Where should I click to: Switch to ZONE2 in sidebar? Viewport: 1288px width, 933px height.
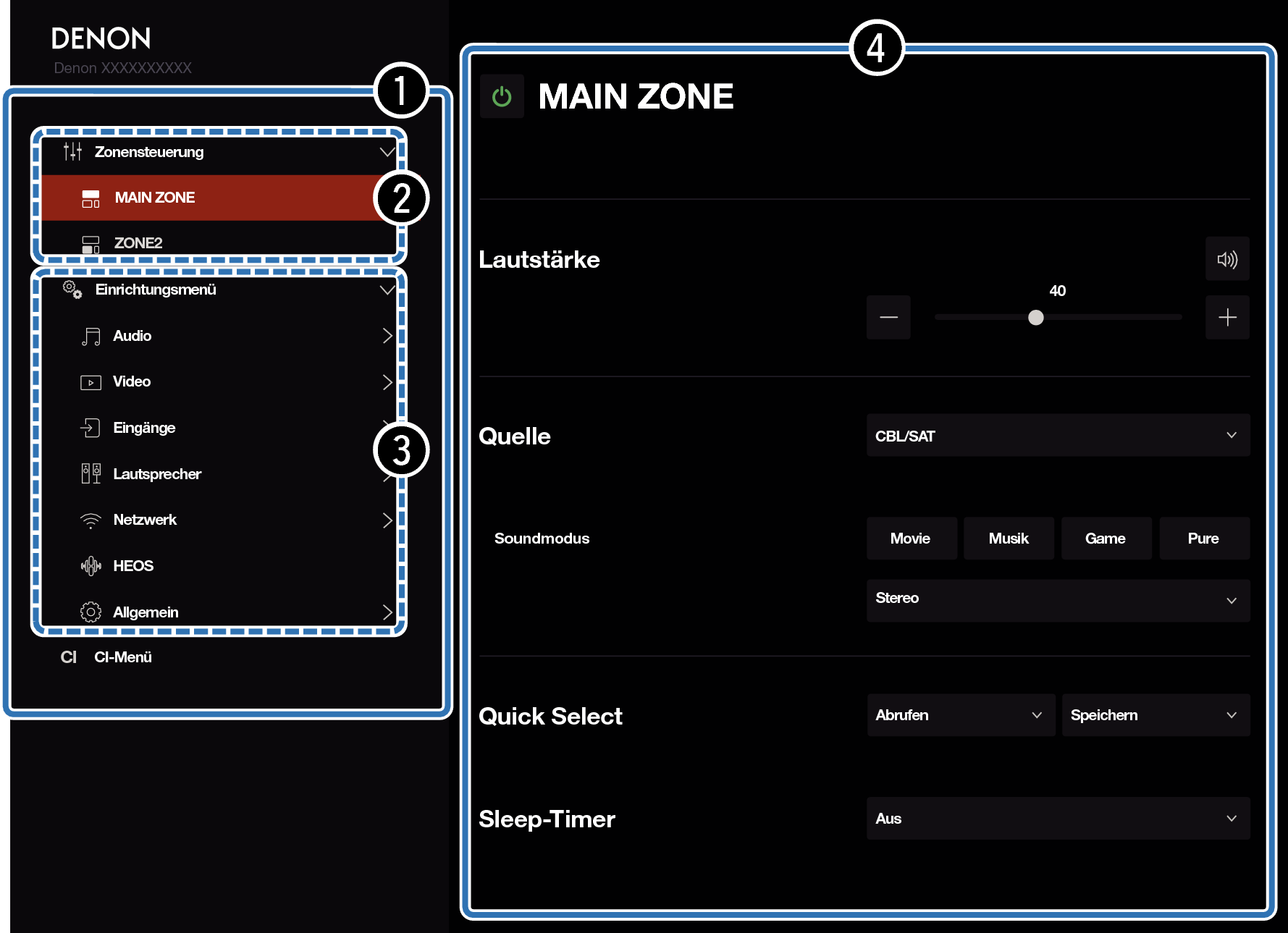pos(138,243)
